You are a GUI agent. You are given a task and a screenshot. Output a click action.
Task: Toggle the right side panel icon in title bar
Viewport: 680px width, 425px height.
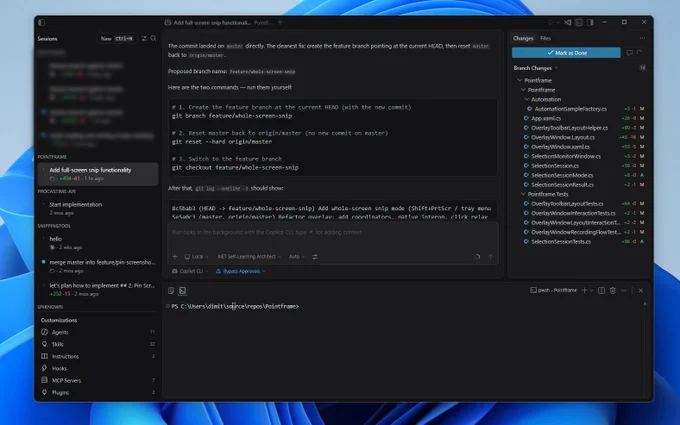point(590,22)
